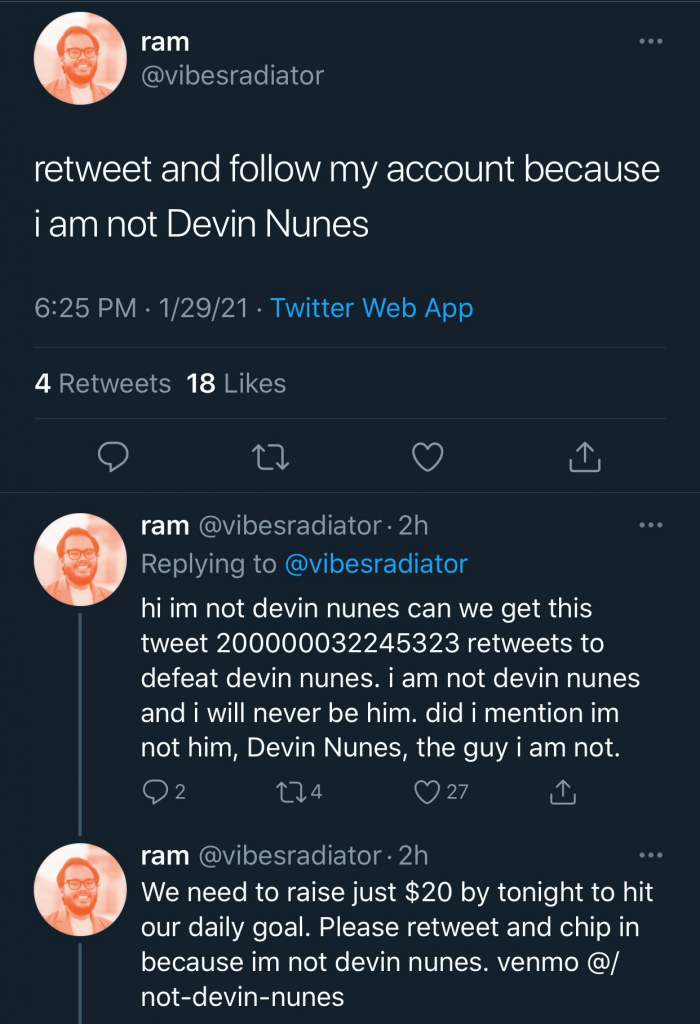
Task: Retweet the main tweet
Action: pyautogui.click(x=269, y=458)
